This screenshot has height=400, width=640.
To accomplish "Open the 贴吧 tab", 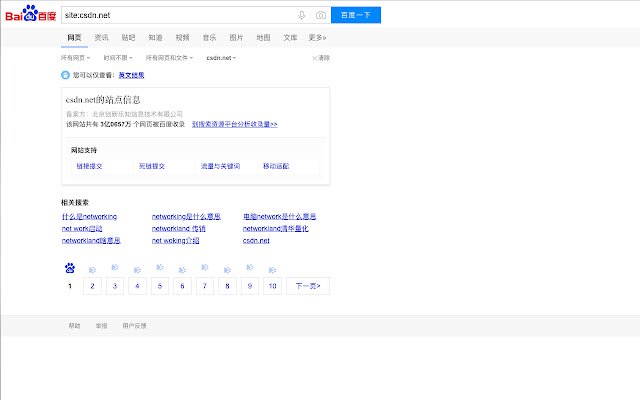I will 128,38.
